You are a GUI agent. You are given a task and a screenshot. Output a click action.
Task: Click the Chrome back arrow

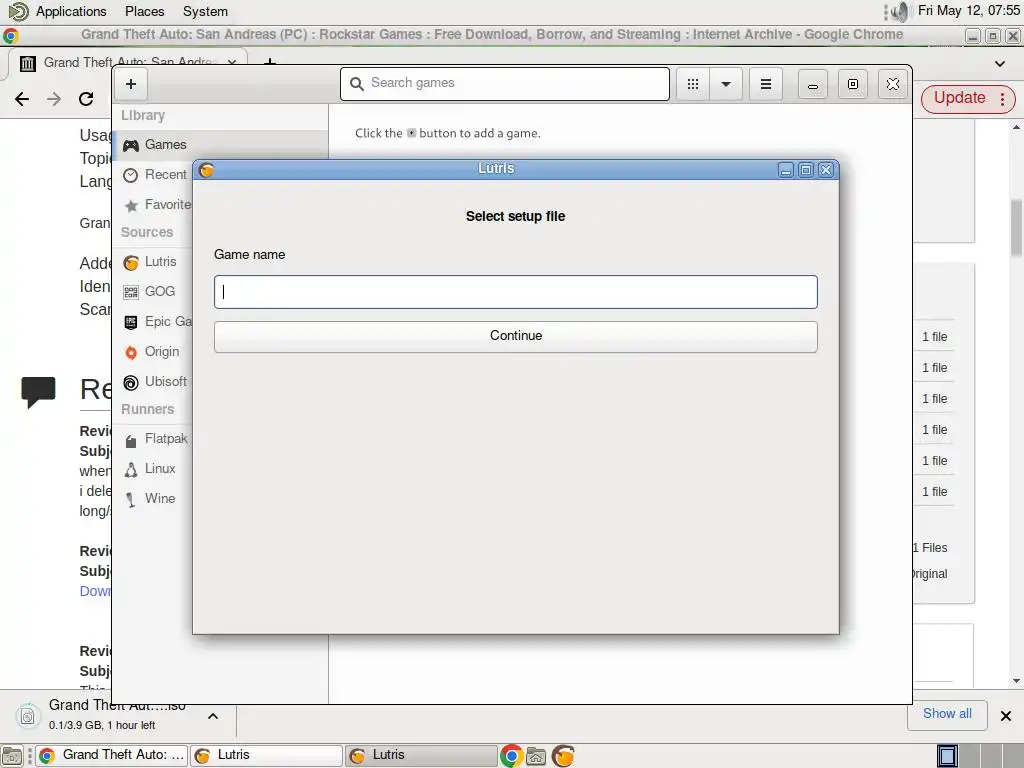point(22,99)
